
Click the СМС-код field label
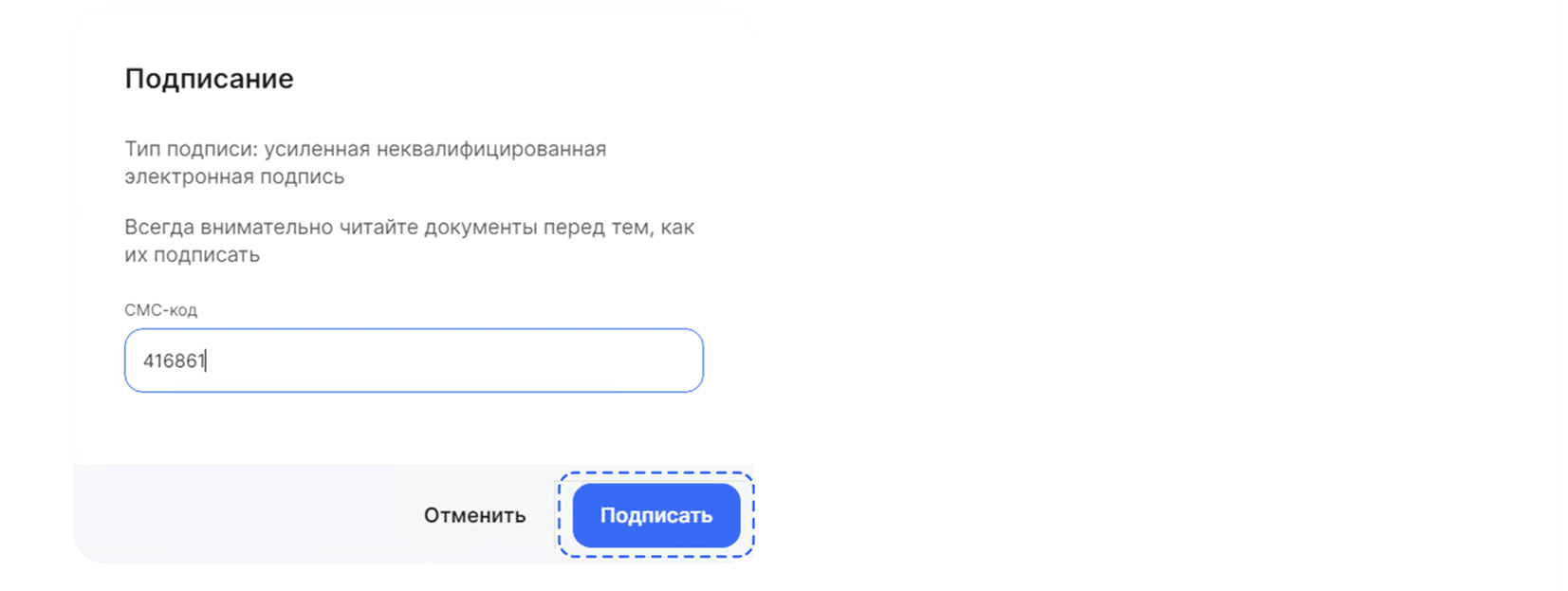pyautogui.click(x=160, y=310)
